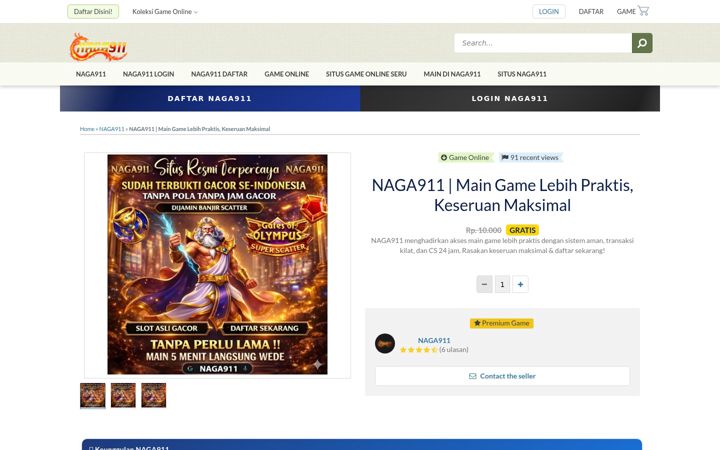Open the seller avatar icon
The width and height of the screenshot is (720, 450).
[385, 343]
